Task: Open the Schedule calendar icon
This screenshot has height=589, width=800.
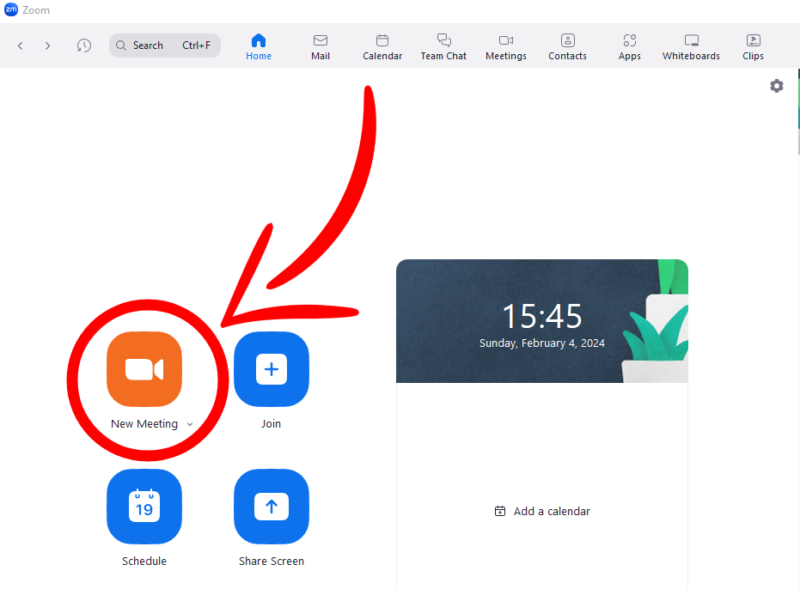Action: click(x=144, y=507)
